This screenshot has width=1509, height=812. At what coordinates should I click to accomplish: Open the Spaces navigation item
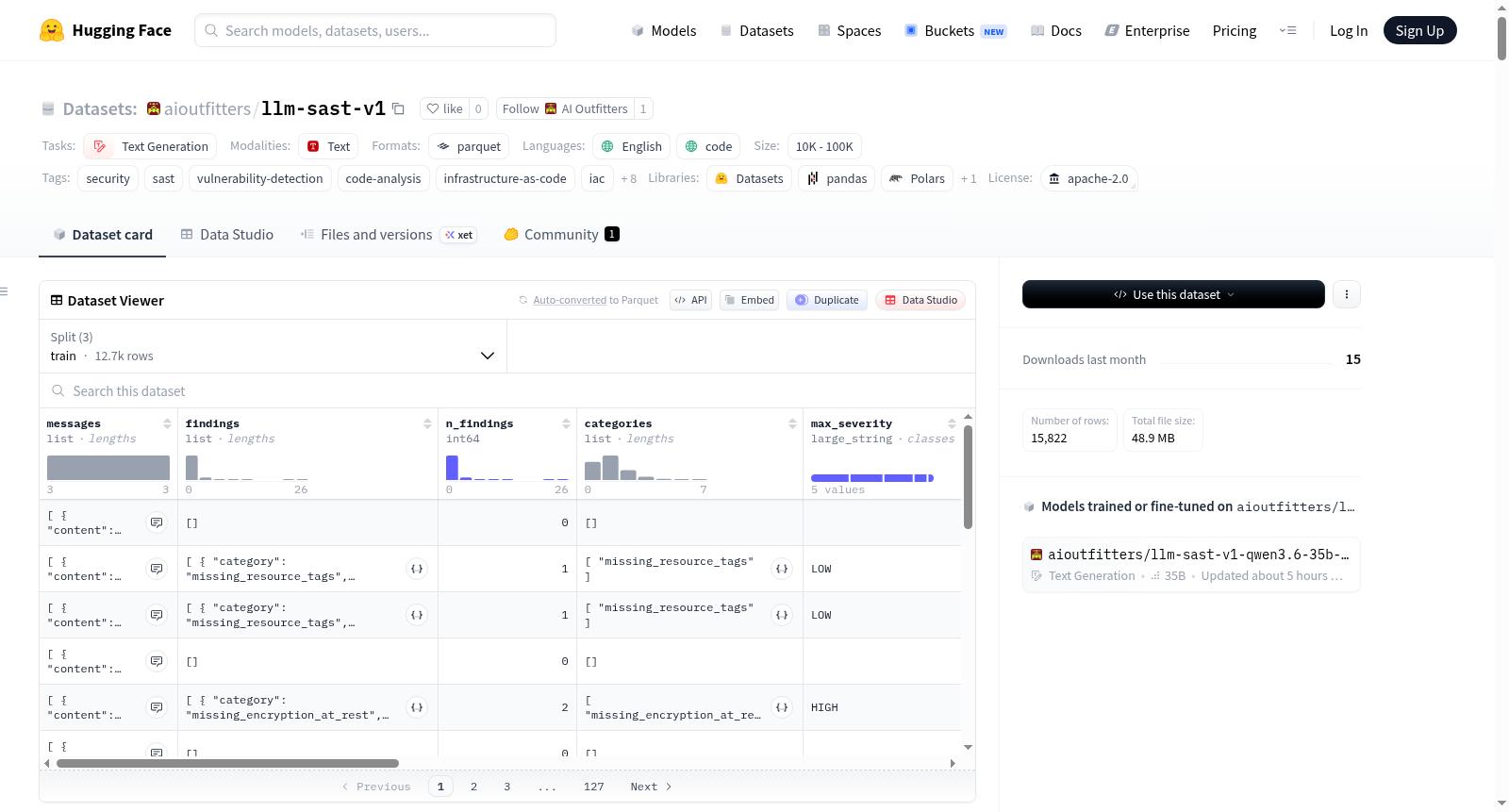click(850, 30)
